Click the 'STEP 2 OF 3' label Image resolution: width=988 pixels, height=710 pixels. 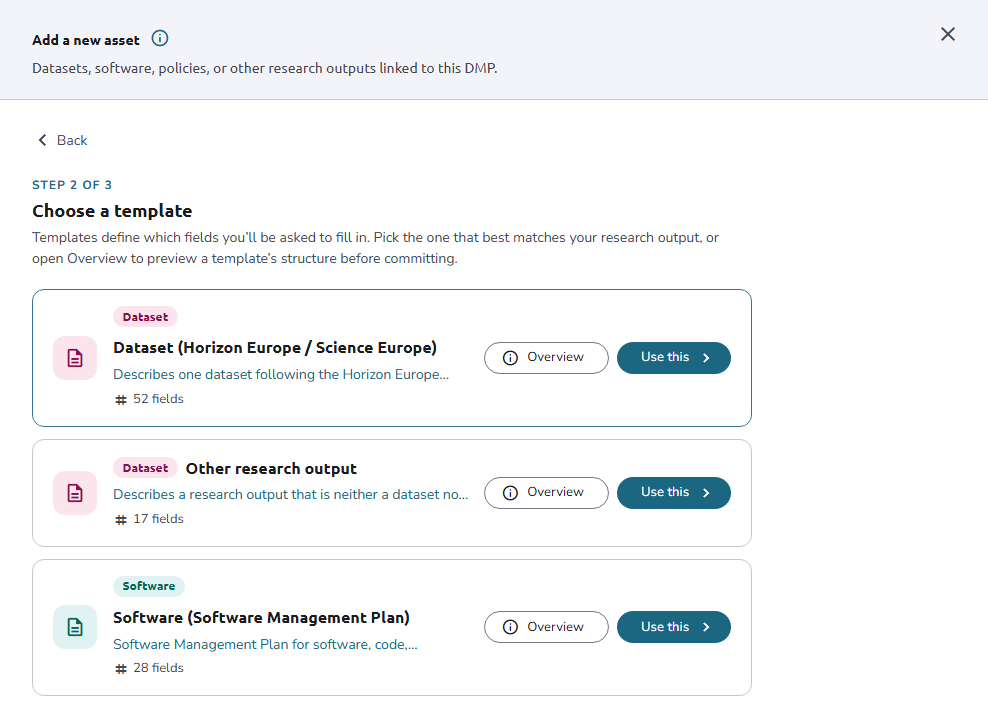pyautogui.click(x=72, y=185)
